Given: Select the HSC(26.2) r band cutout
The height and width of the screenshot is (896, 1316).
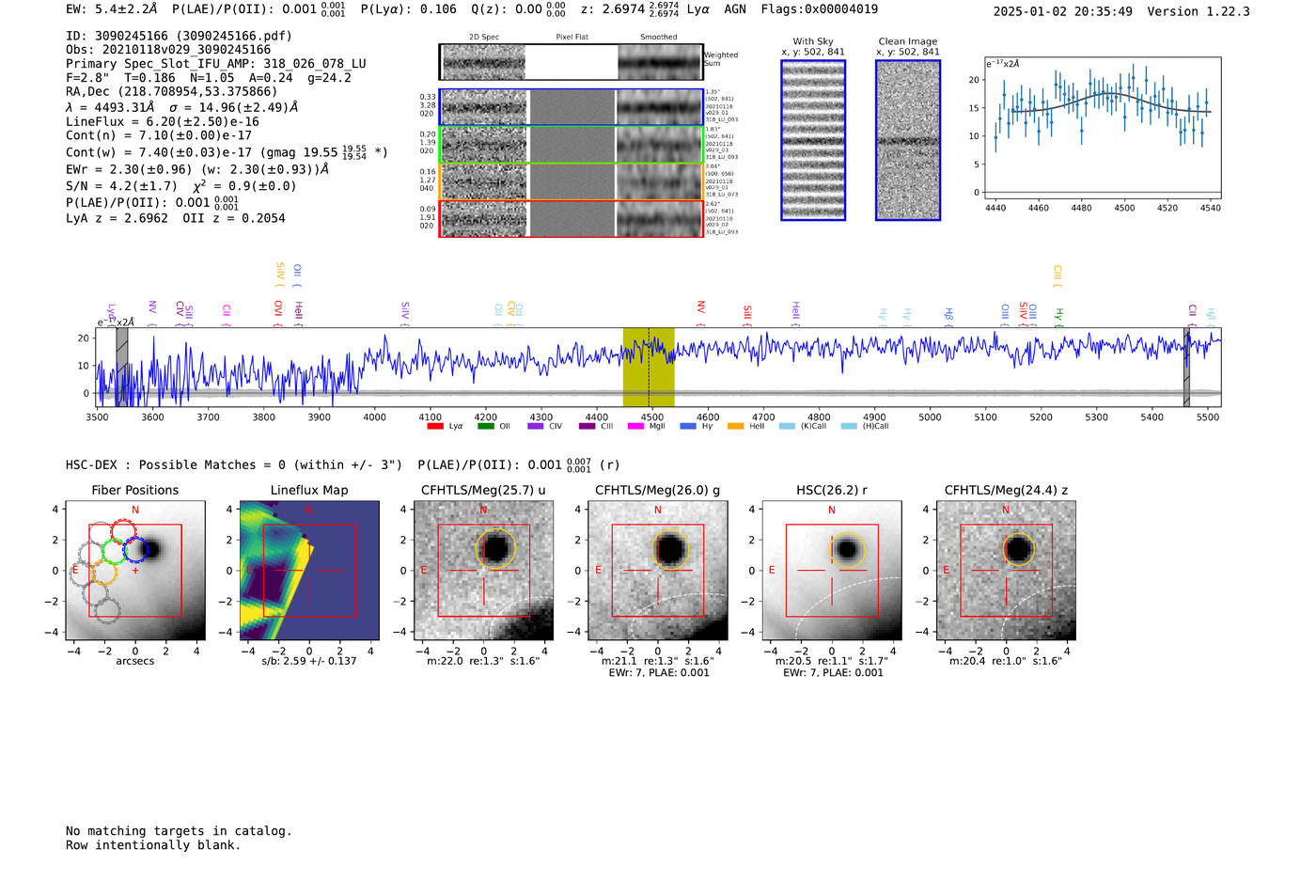Looking at the screenshot, I should pos(832,571).
